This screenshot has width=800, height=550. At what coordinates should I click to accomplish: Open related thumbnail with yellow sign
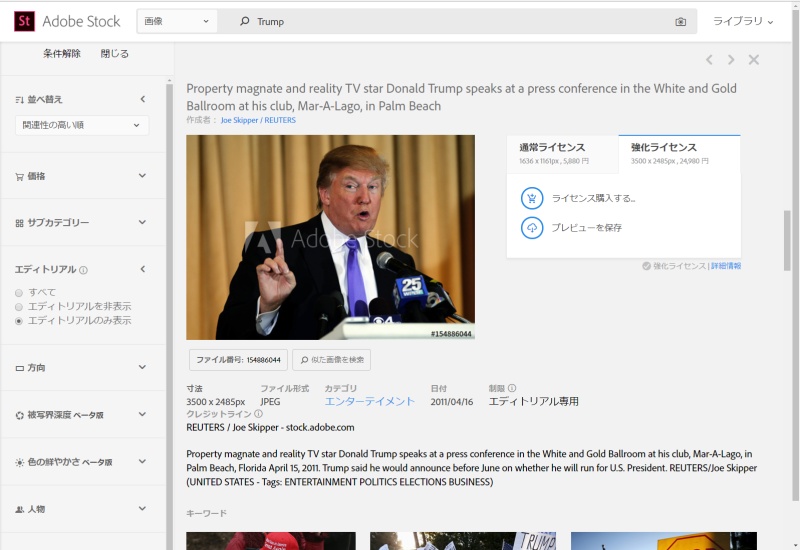point(663,541)
